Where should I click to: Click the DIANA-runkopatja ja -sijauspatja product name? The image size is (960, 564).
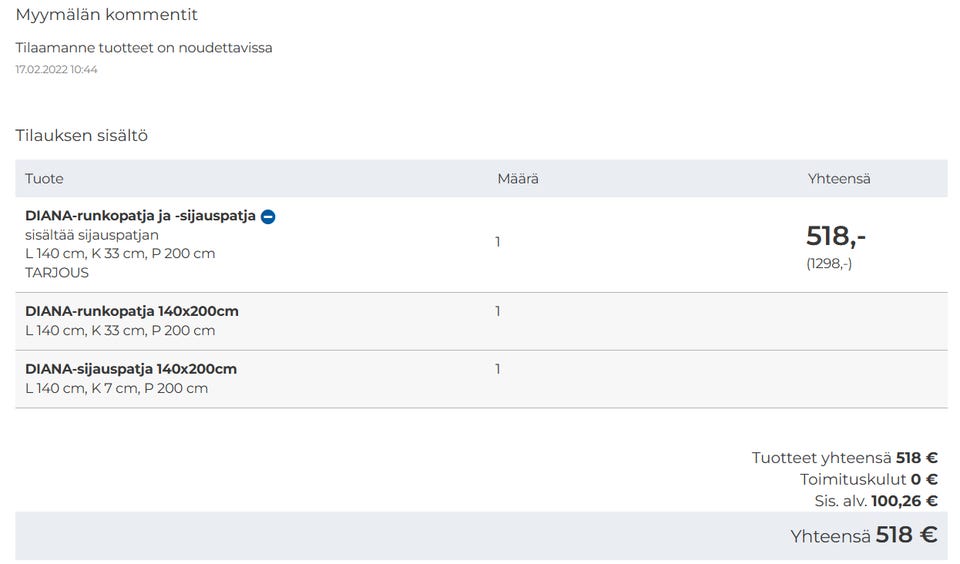click(140, 216)
